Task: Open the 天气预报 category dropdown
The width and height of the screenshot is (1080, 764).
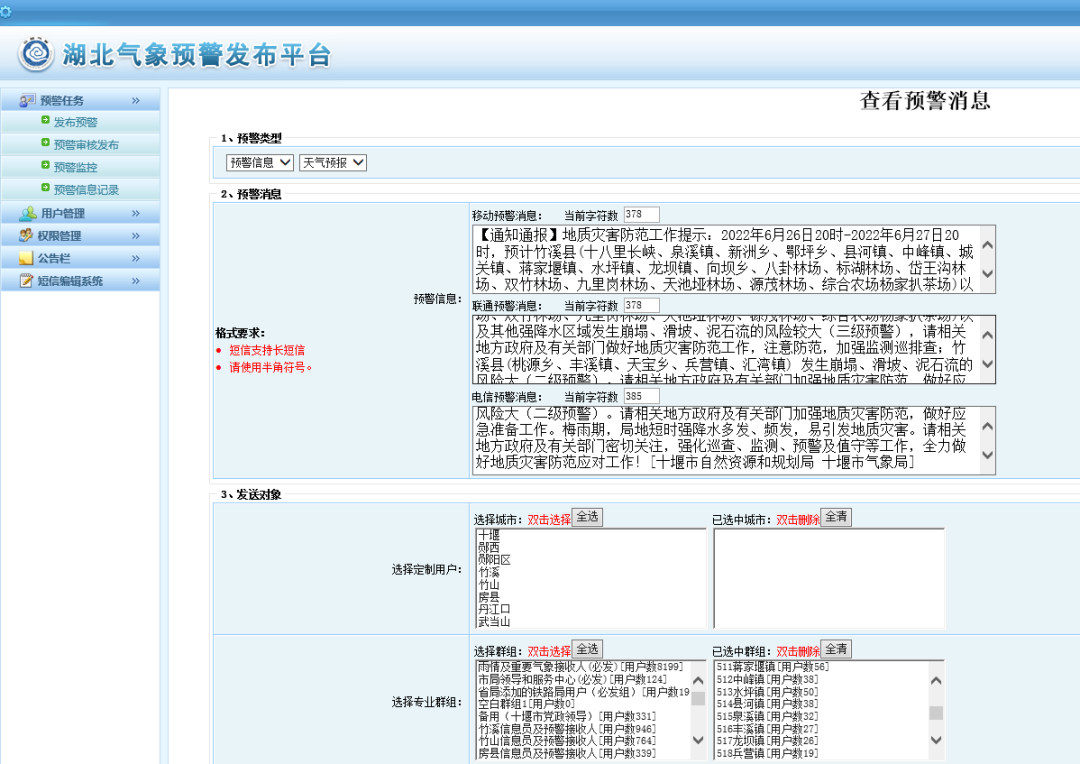Action: [x=333, y=162]
